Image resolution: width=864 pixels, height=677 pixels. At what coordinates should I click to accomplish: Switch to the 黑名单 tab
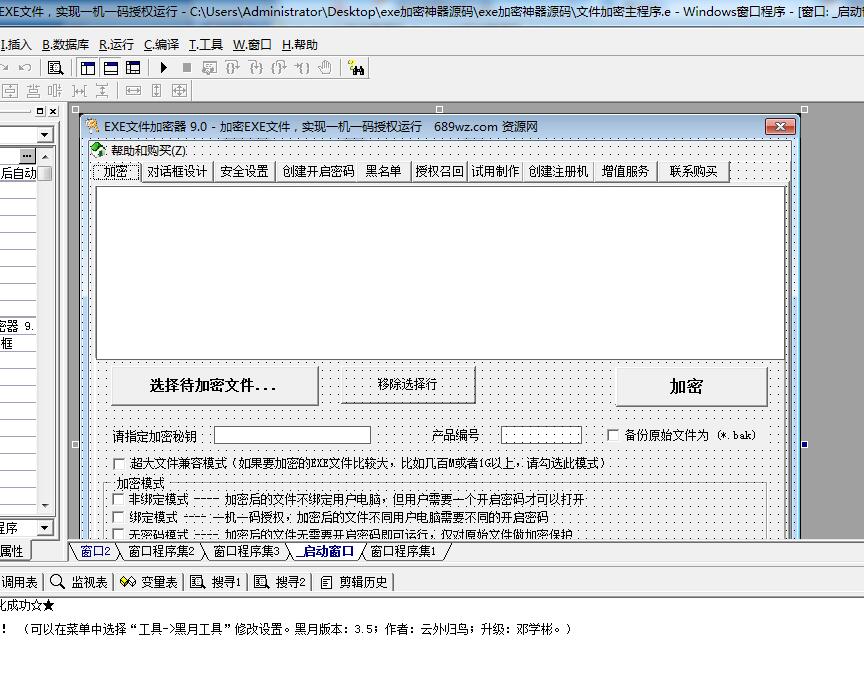click(x=384, y=171)
